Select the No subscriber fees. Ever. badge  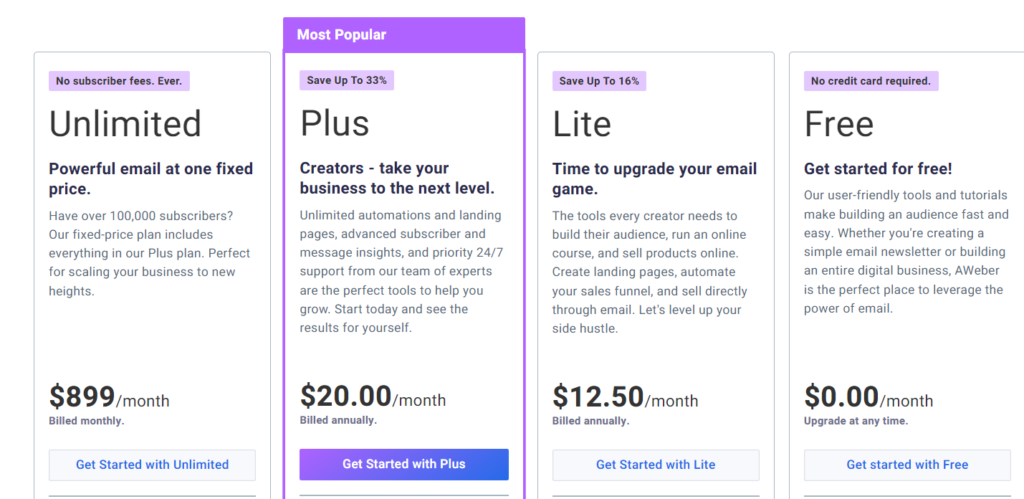pos(119,81)
